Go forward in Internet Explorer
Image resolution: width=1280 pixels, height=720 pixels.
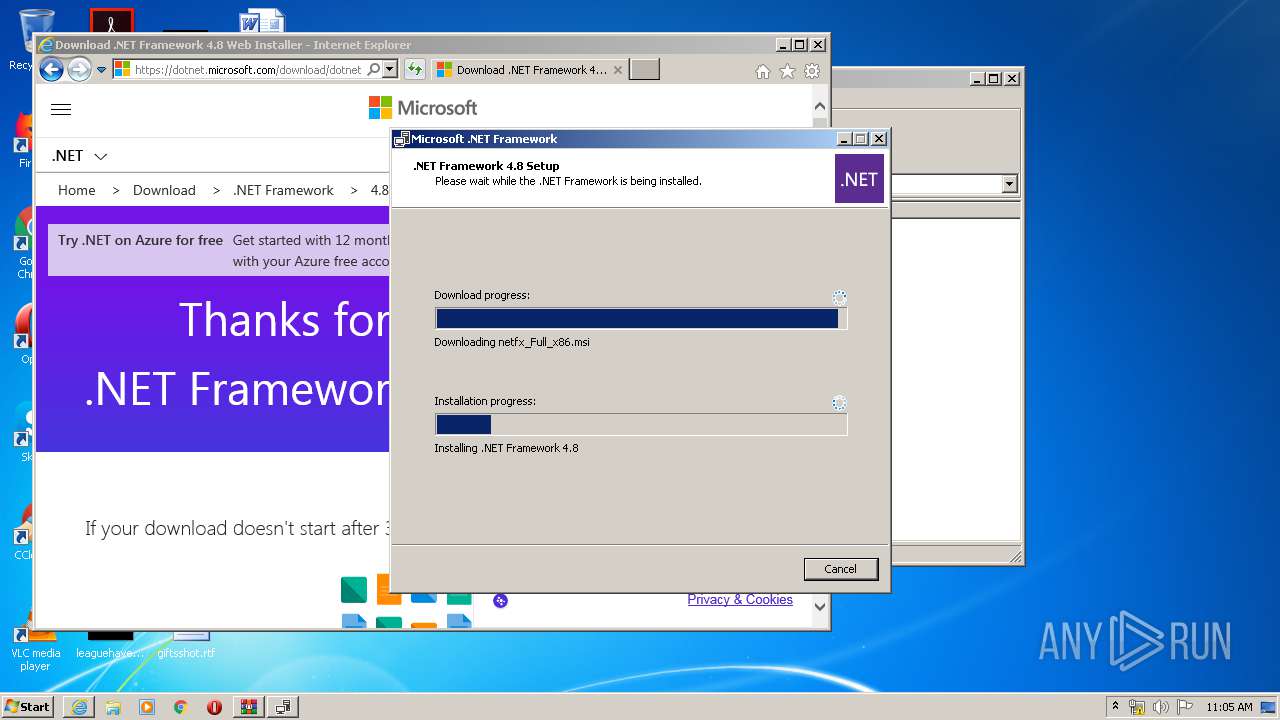79,70
